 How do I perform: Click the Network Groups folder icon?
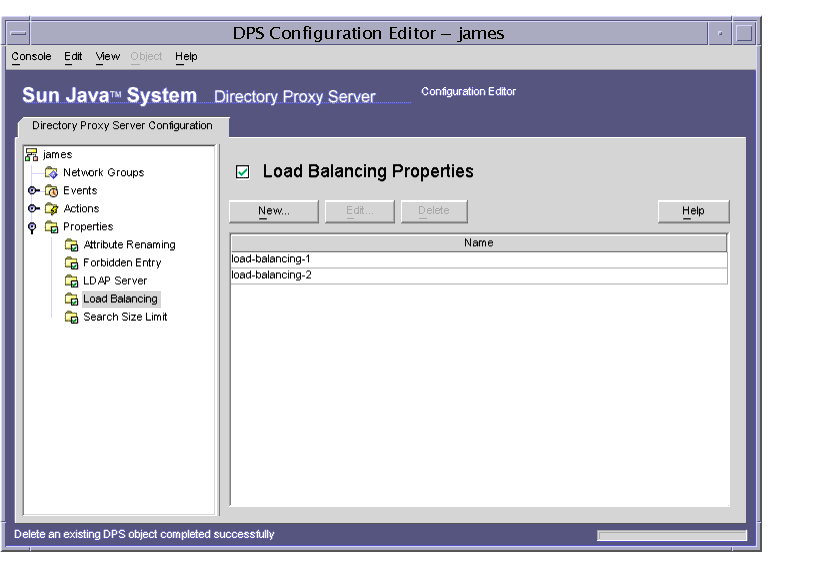tap(51, 172)
